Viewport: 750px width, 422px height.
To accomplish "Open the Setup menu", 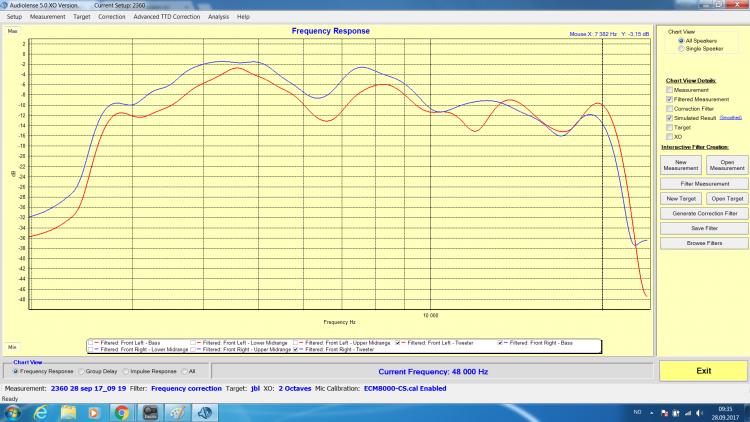I will (14, 17).
